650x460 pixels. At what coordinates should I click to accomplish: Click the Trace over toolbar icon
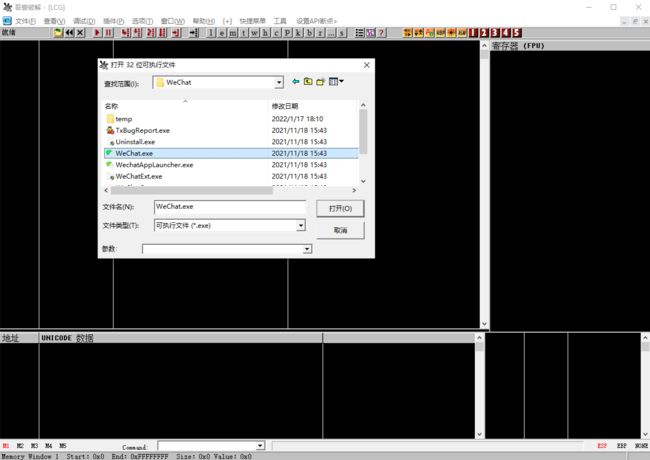click(162, 33)
